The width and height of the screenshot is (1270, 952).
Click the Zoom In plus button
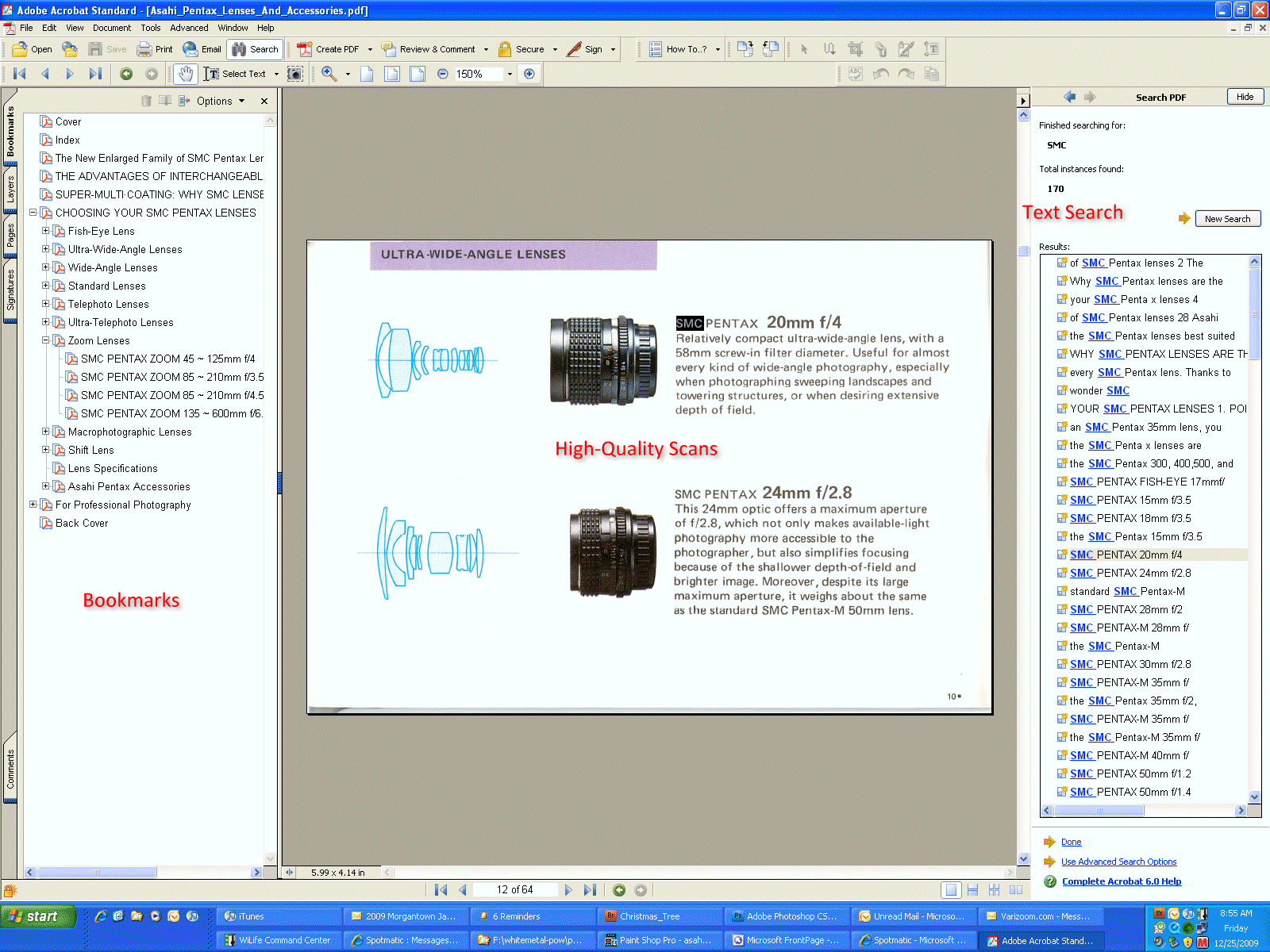(x=529, y=74)
